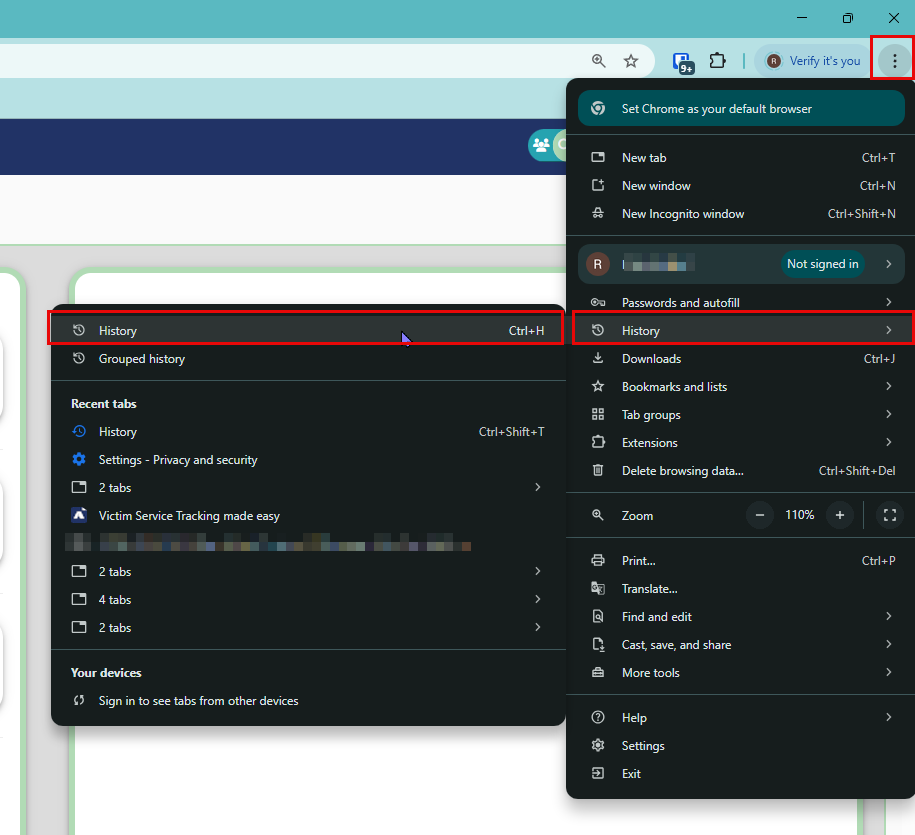Viewport: 915px width, 835px height.
Task: Expand Tab groups submenu
Action: point(741,414)
